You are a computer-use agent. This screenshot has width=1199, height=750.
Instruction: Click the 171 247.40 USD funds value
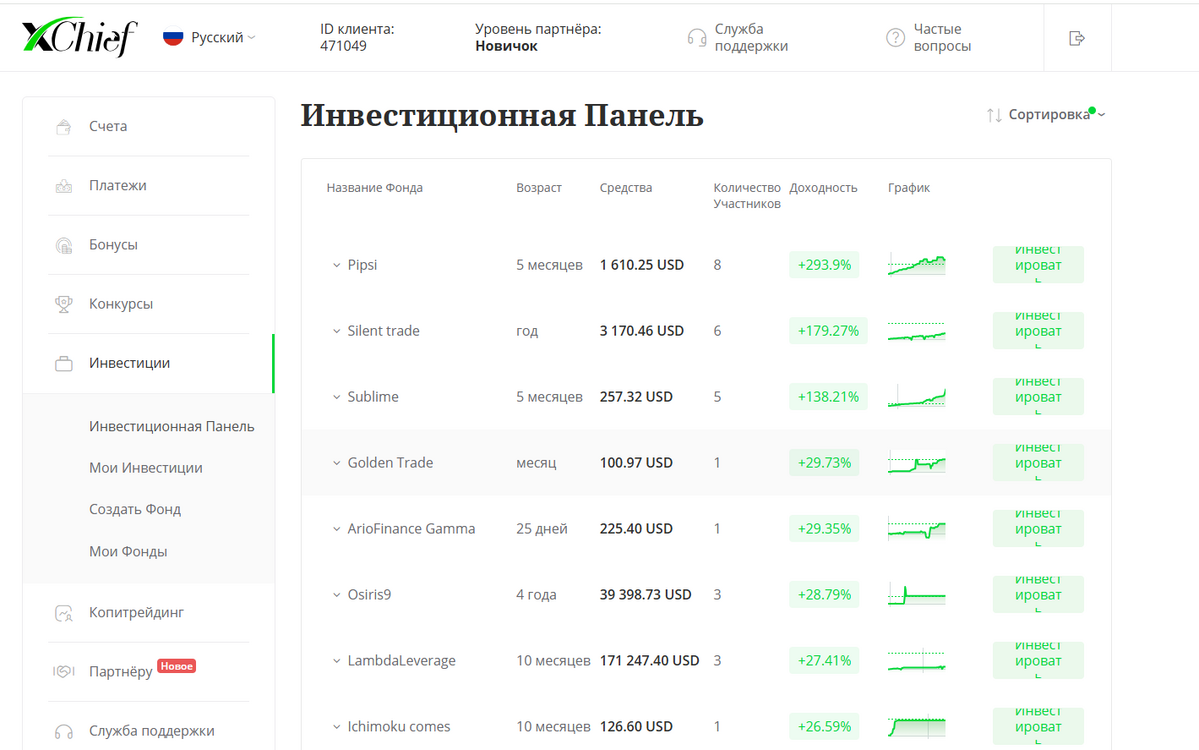(649, 661)
